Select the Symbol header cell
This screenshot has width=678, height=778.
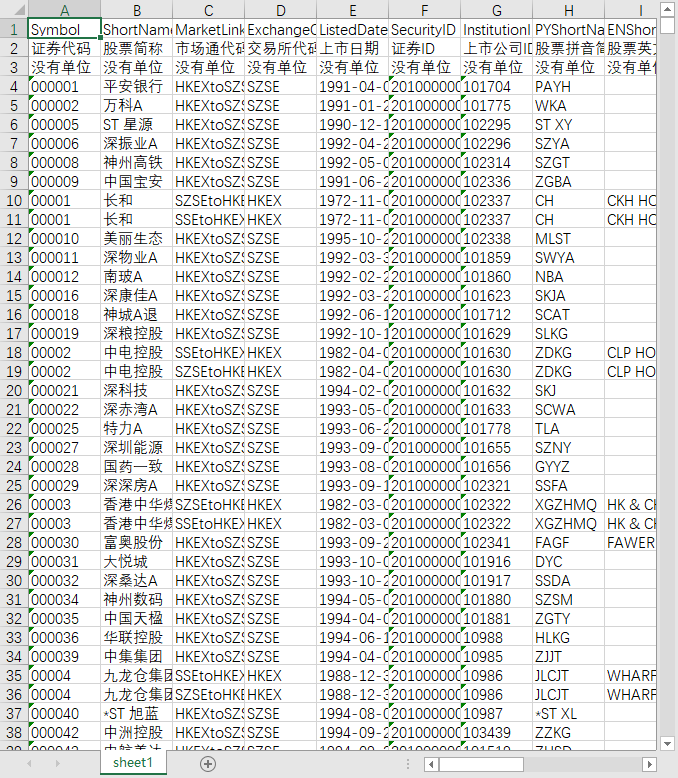(x=65, y=30)
